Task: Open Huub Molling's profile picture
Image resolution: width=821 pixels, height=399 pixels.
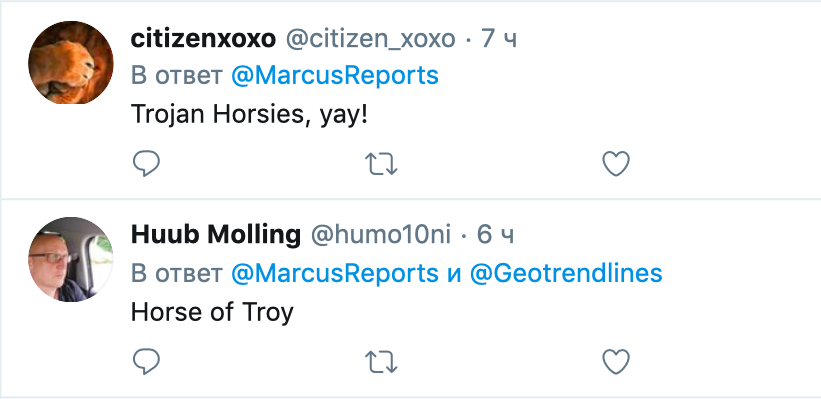Action: point(70,259)
